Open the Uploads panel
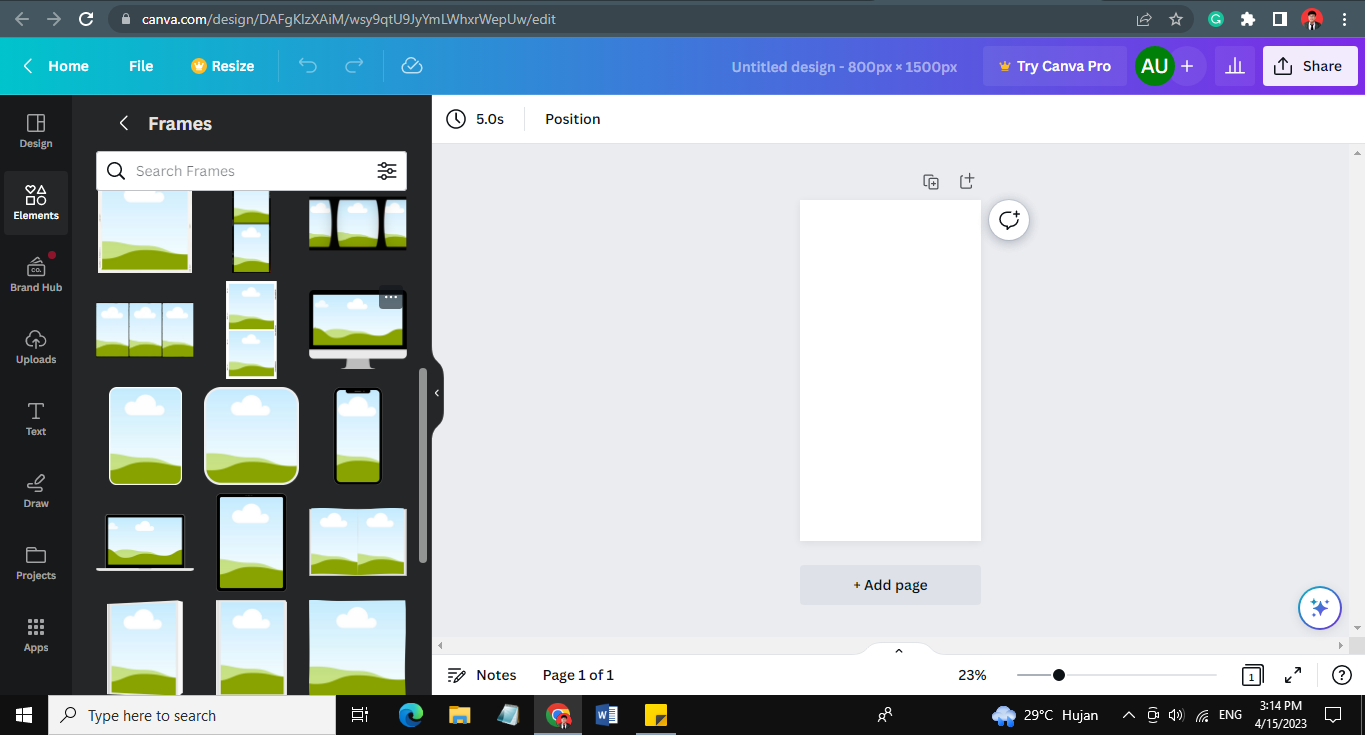The image size is (1365, 735). (35, 345)
